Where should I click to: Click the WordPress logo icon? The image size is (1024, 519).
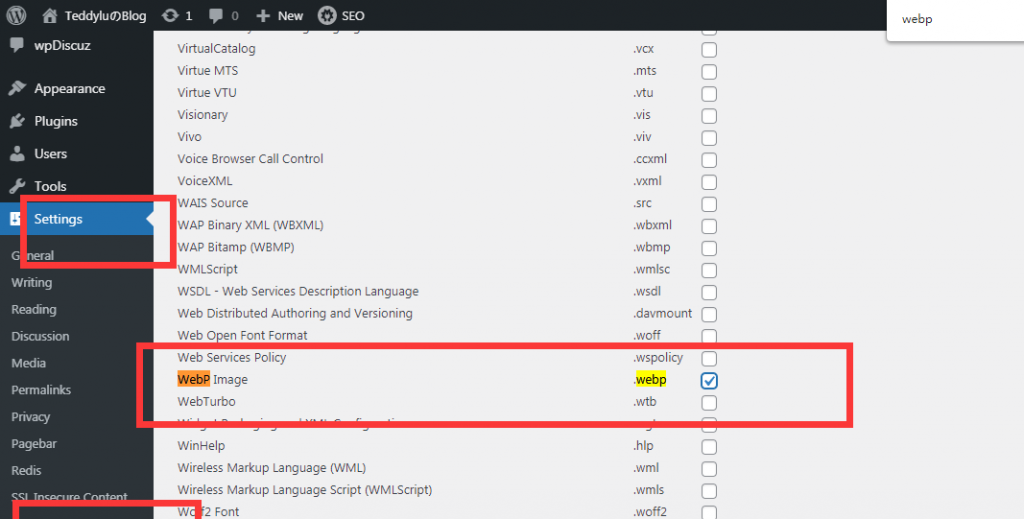16,15
